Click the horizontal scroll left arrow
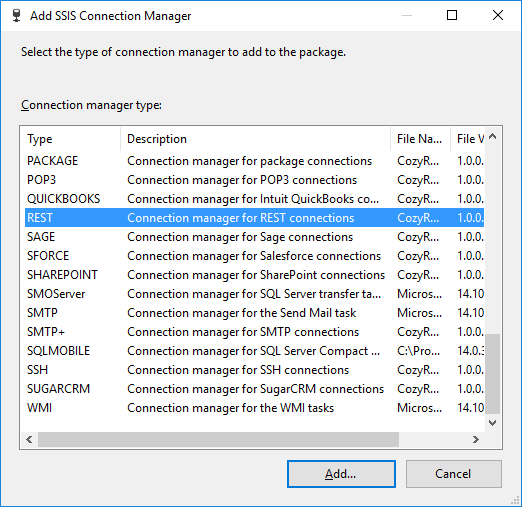Image resolution: width=522 pixels, height=507 pixels. tap(29, 439)
